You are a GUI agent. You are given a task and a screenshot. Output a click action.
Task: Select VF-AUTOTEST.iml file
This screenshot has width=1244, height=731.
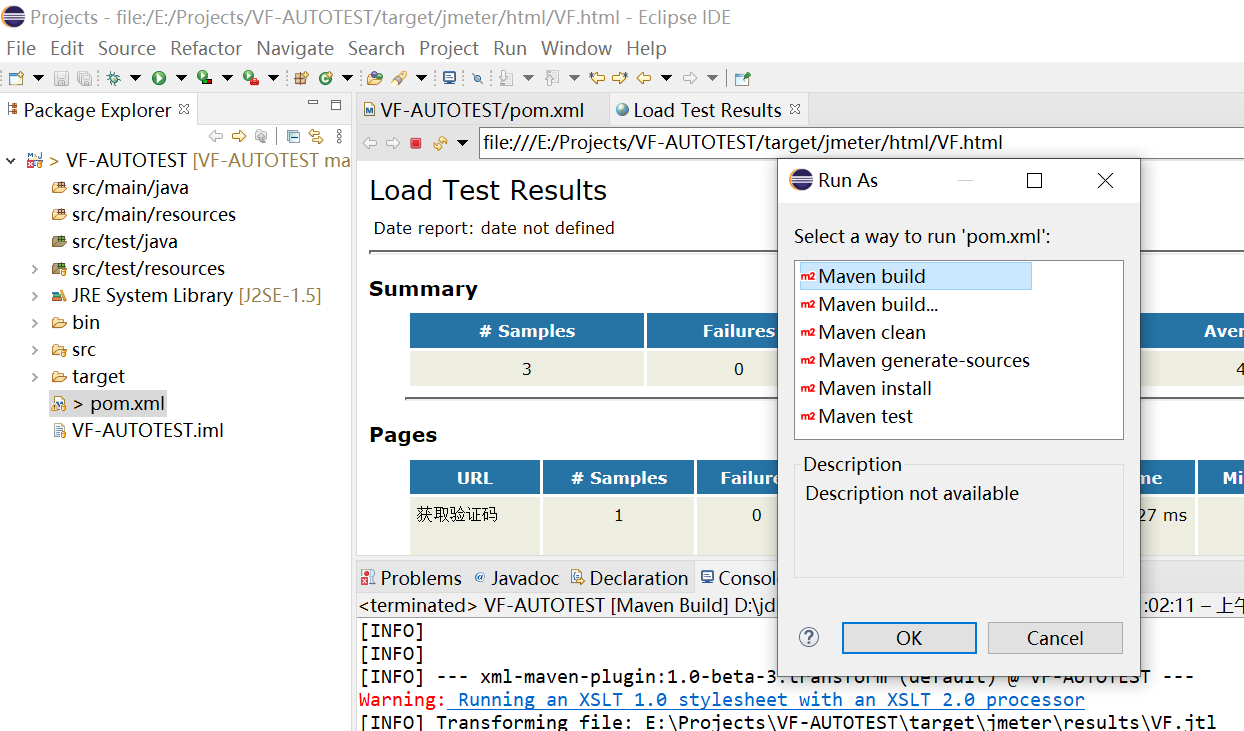[x=148, y=430]
